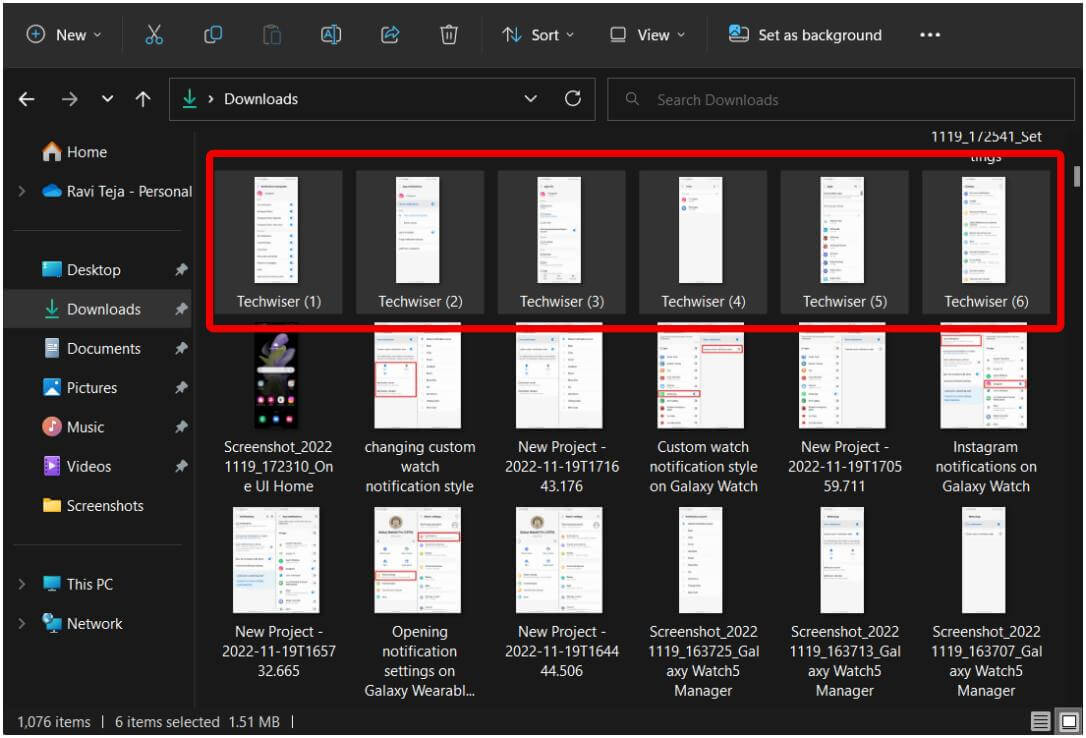1086x738 pixels.
Task: Select Techwiser (1) file
Action: tap(278, 242)
